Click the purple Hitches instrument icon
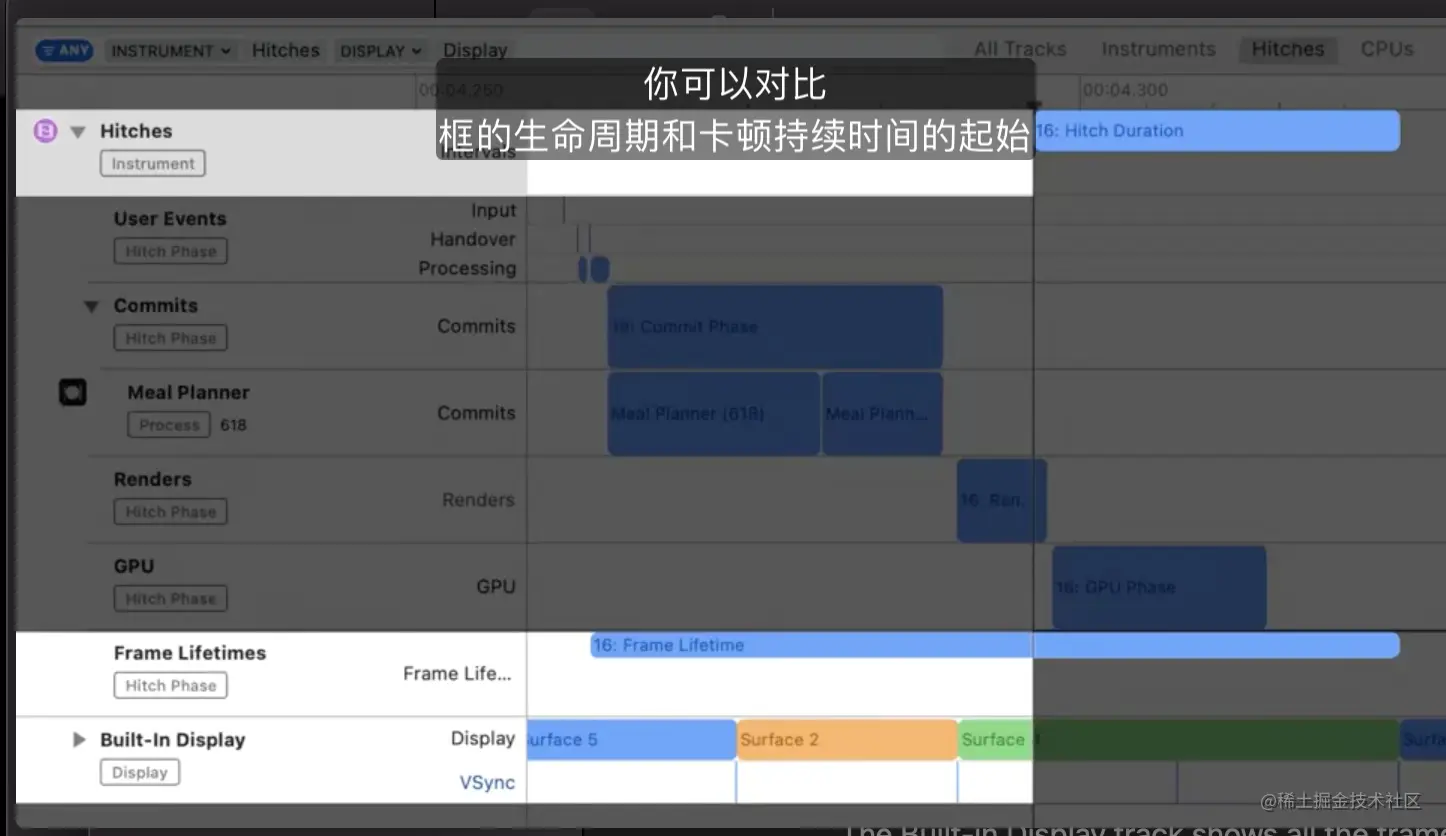Viewport: 1446px width, 836px height. pyautogui.click(x=46, y=131)
